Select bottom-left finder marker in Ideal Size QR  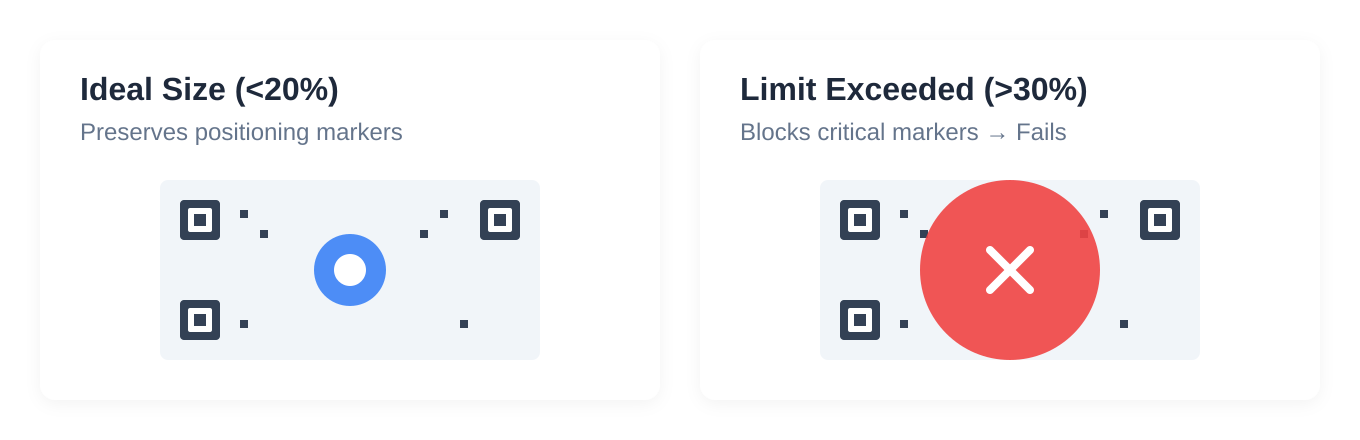coord(200,320)
